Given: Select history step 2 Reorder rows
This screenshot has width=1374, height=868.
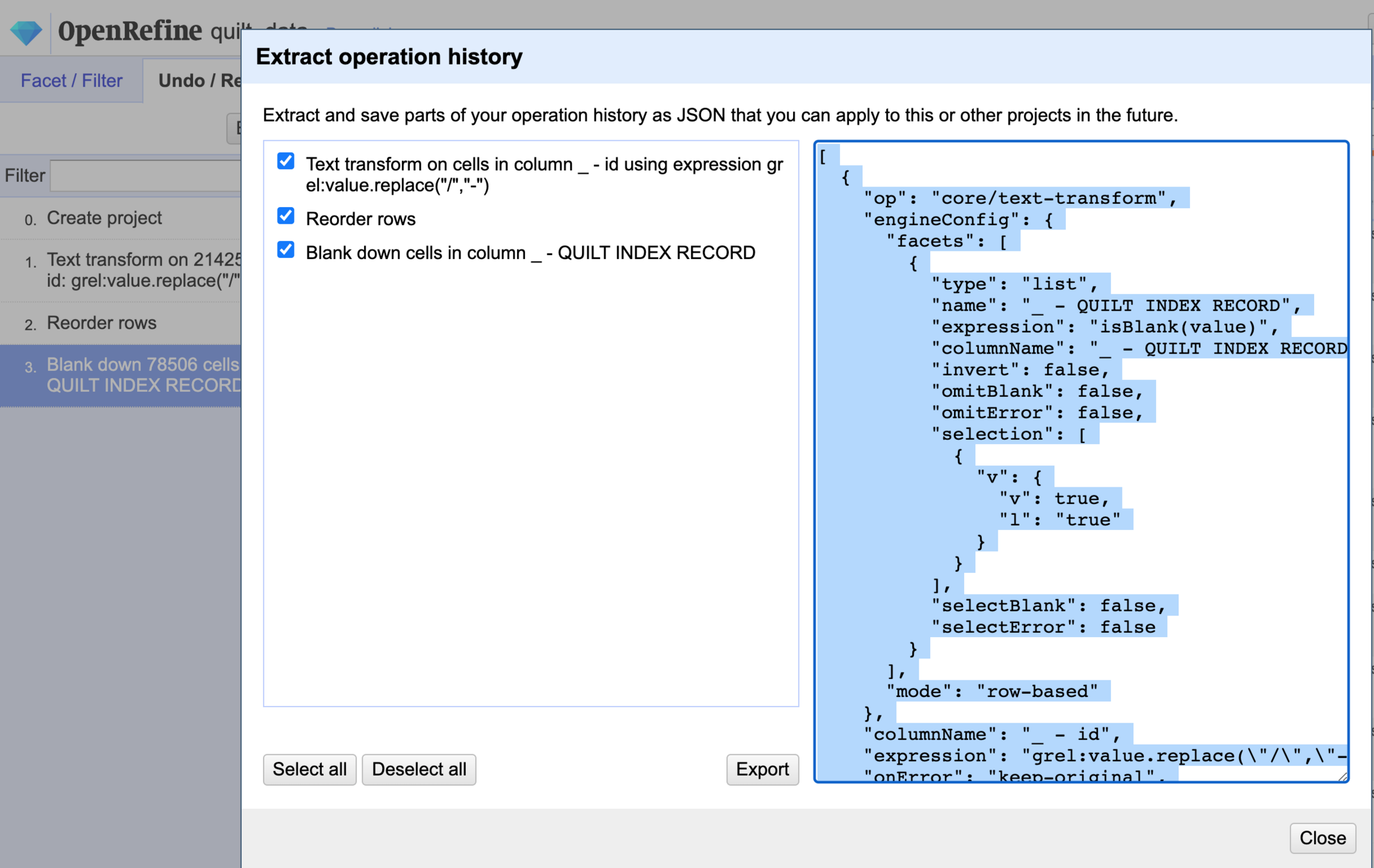Looking at the screenshot, I should 102,323.
